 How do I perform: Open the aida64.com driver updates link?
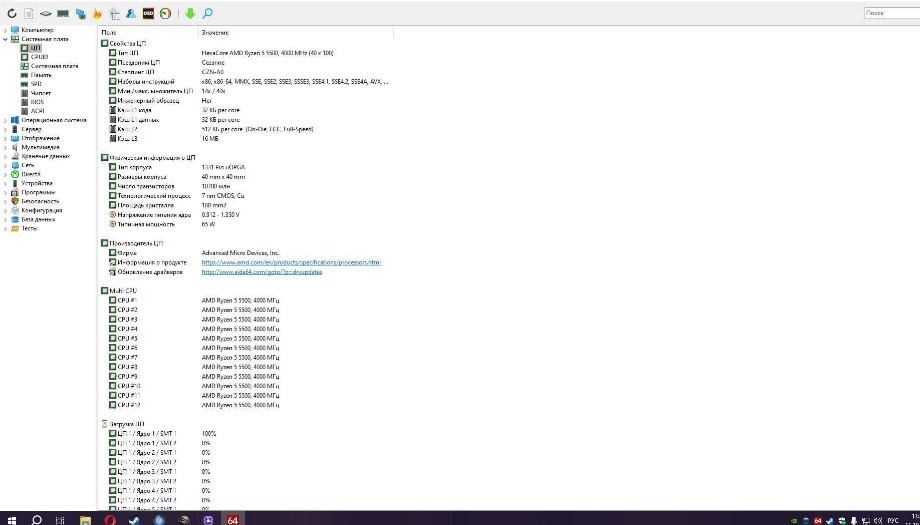262,272
